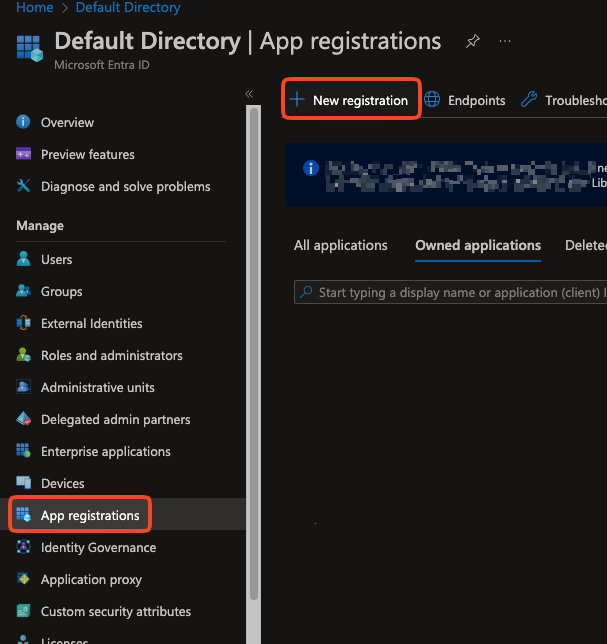Screen dimensions: 607x644
Task: Click the Custom security attributes icon
Action: click(23, 611)
